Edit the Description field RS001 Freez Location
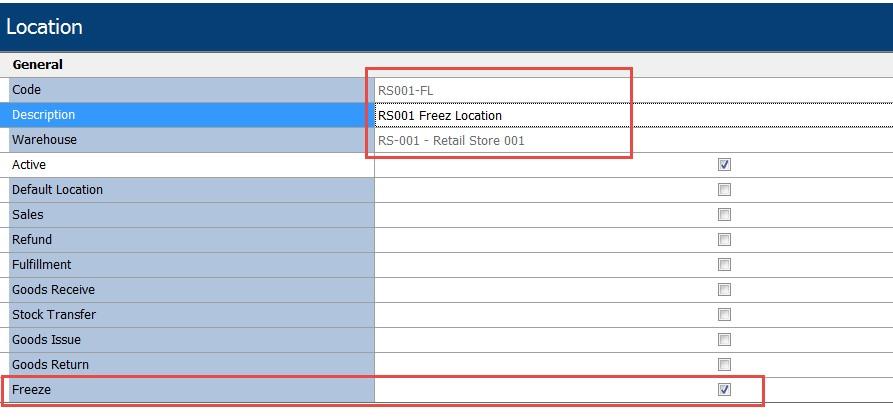This screenshot has width=893, height=417. pos(633,115)
